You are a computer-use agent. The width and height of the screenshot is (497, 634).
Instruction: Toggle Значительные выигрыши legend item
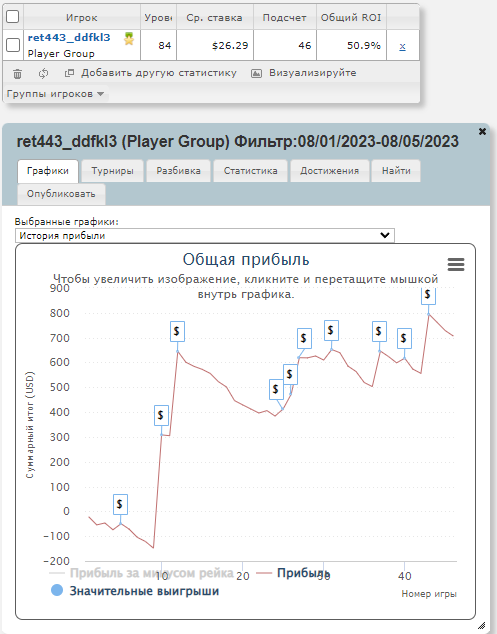coord(135,591)
